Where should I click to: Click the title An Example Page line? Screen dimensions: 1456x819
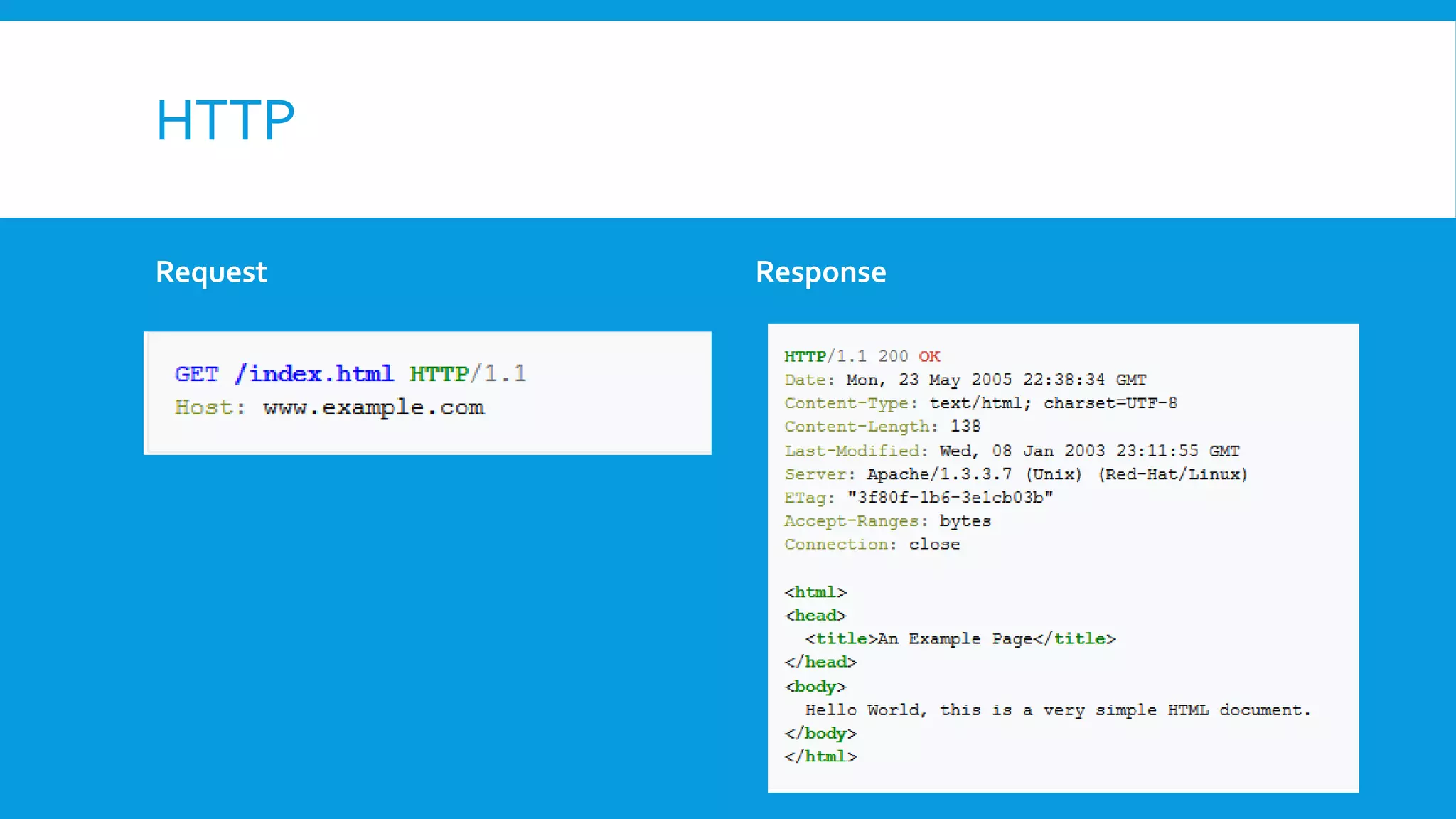click(960, 639)
